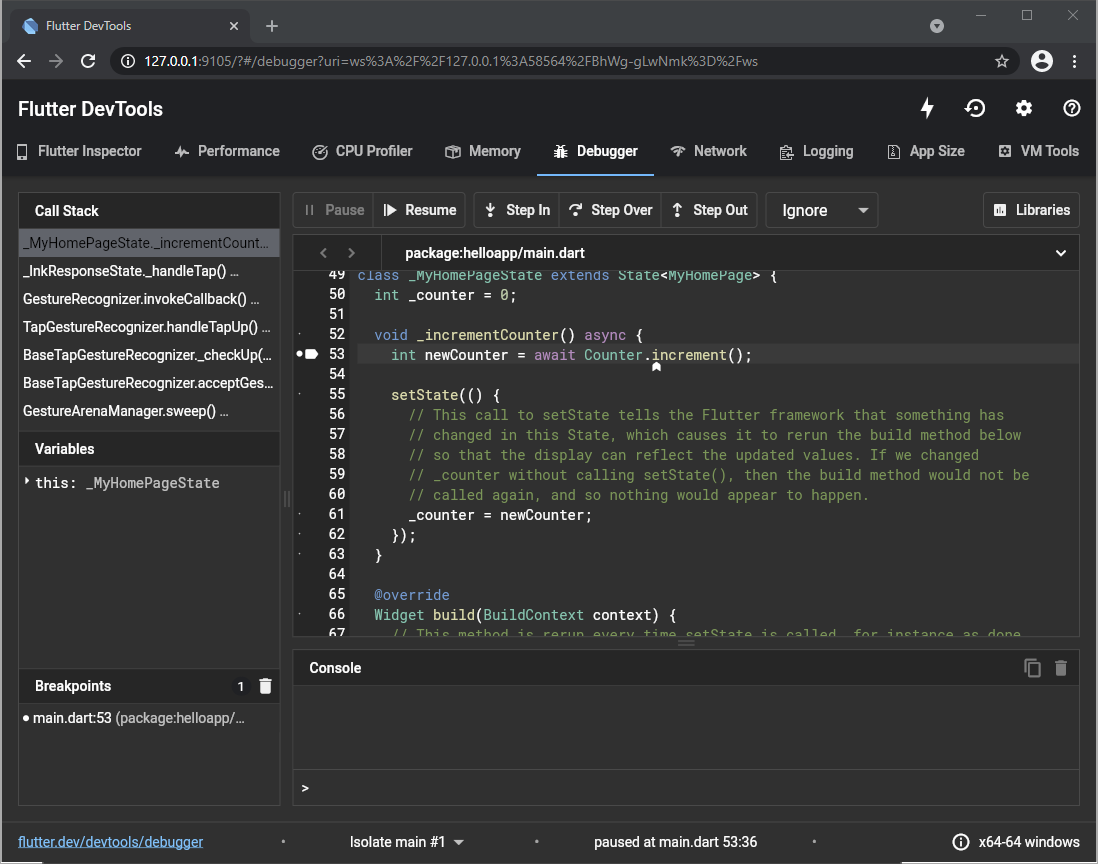The image size is (1098, 864).
Task: Click the Breakpoints count badge showing 1
Action: point(240,686)
